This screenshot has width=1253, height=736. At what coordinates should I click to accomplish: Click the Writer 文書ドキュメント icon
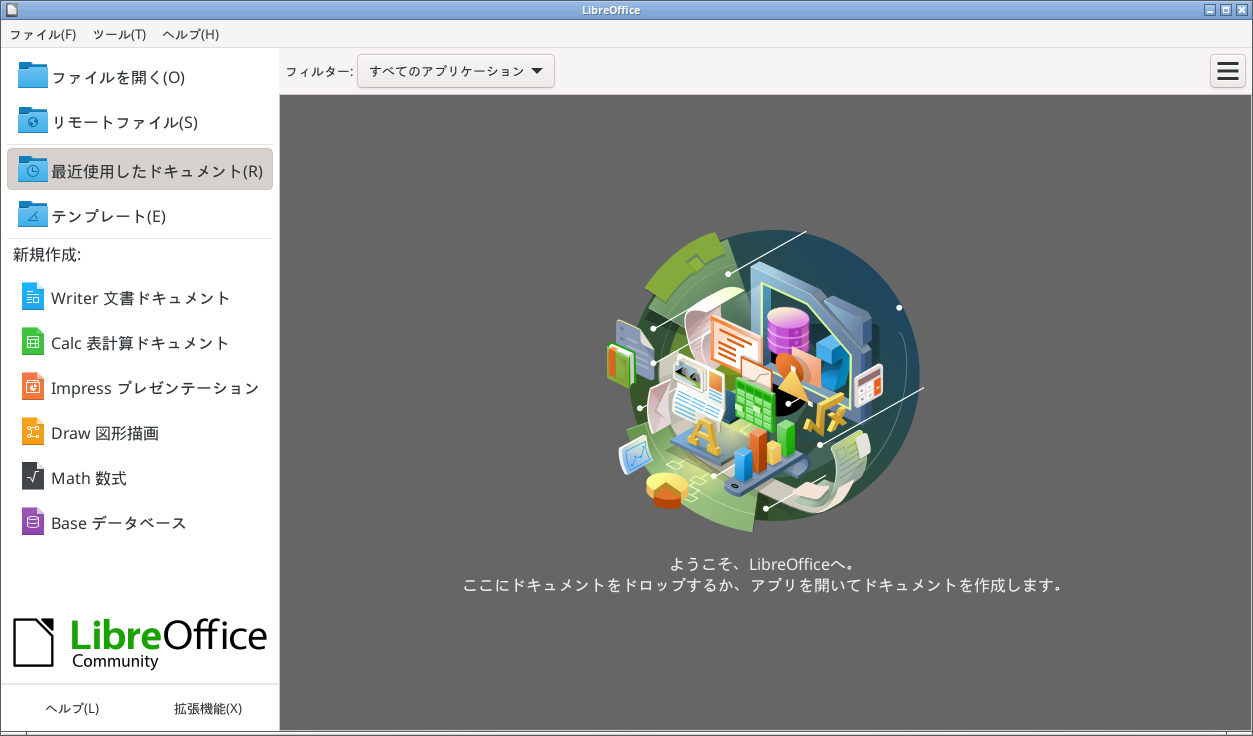[x=33, y=297]
